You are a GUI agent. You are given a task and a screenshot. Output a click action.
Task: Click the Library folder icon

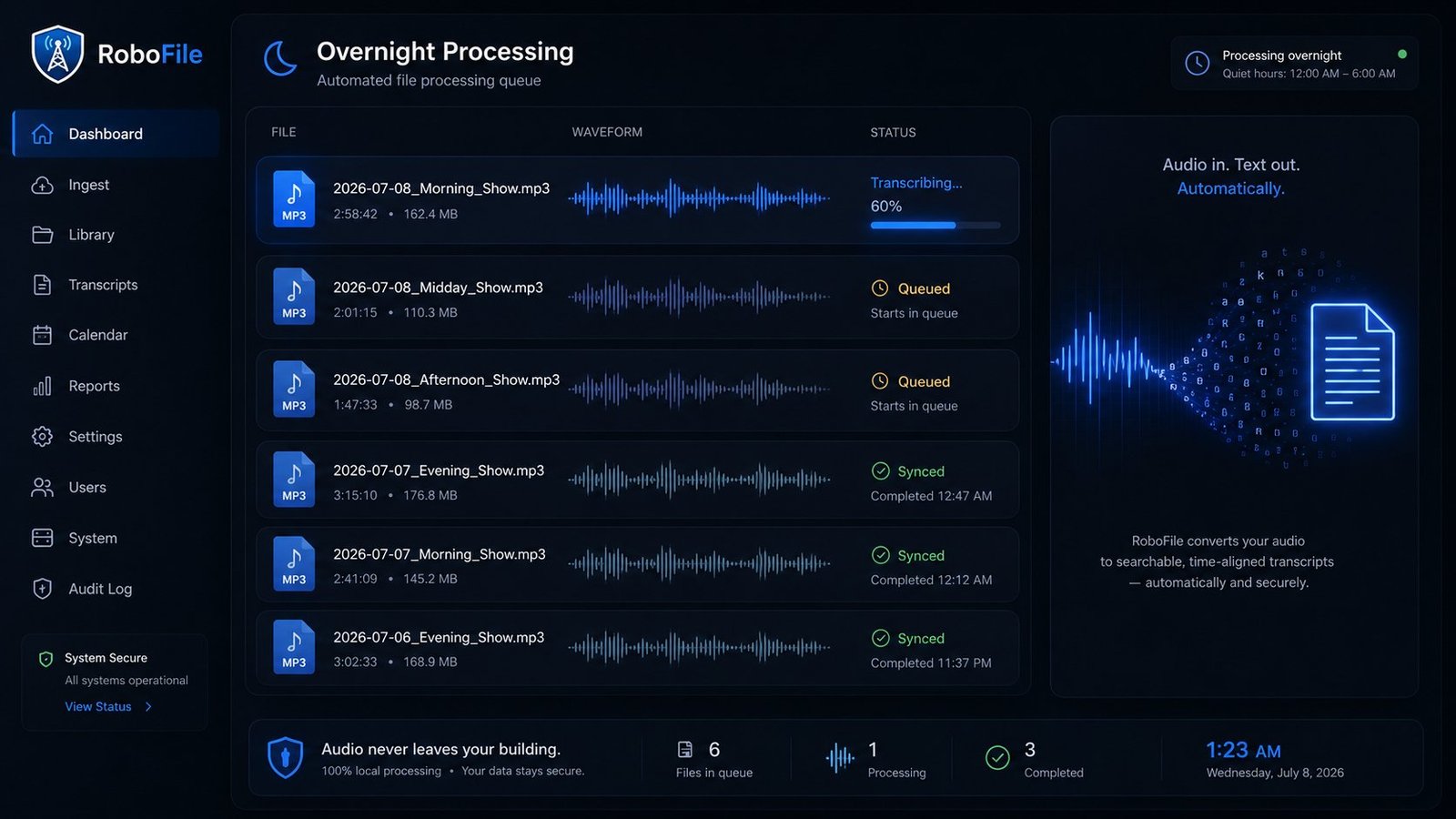(x=43, y=235)
